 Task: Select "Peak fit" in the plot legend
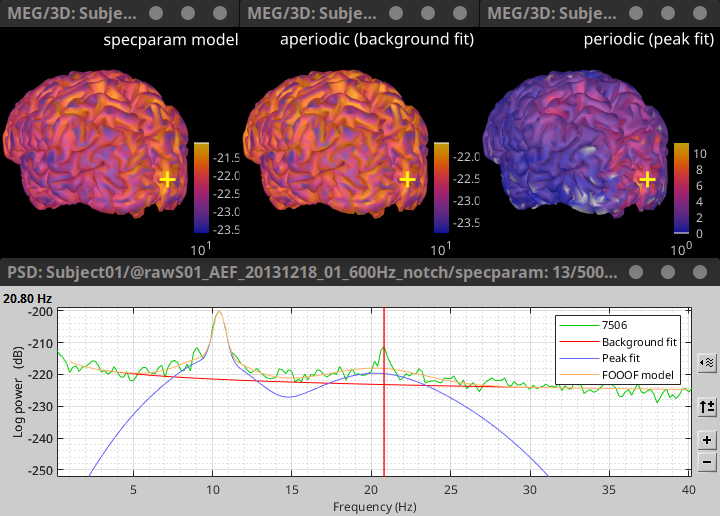point(629,358)
